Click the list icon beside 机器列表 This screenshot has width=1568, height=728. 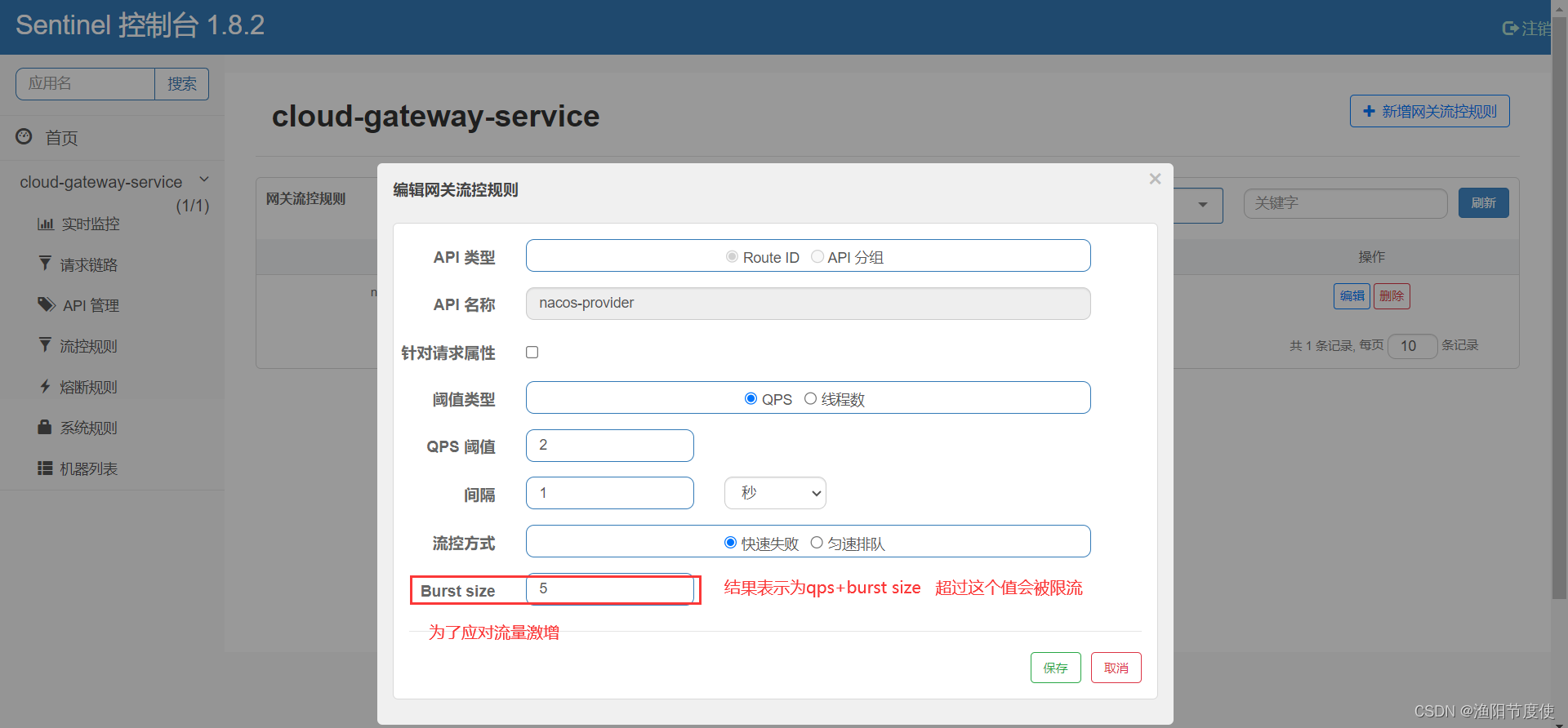[x=45, y=468]
